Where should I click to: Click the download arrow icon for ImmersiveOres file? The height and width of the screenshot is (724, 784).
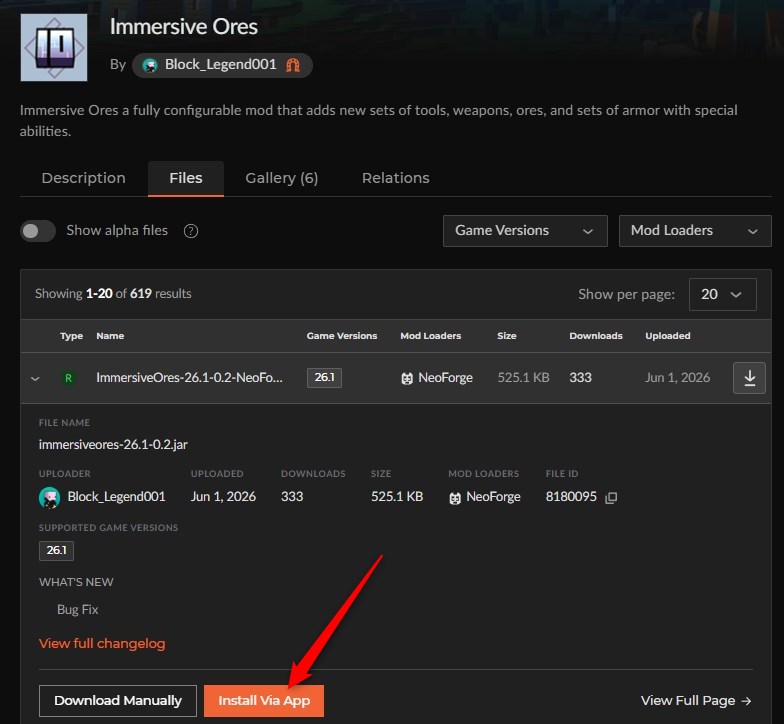749,378
